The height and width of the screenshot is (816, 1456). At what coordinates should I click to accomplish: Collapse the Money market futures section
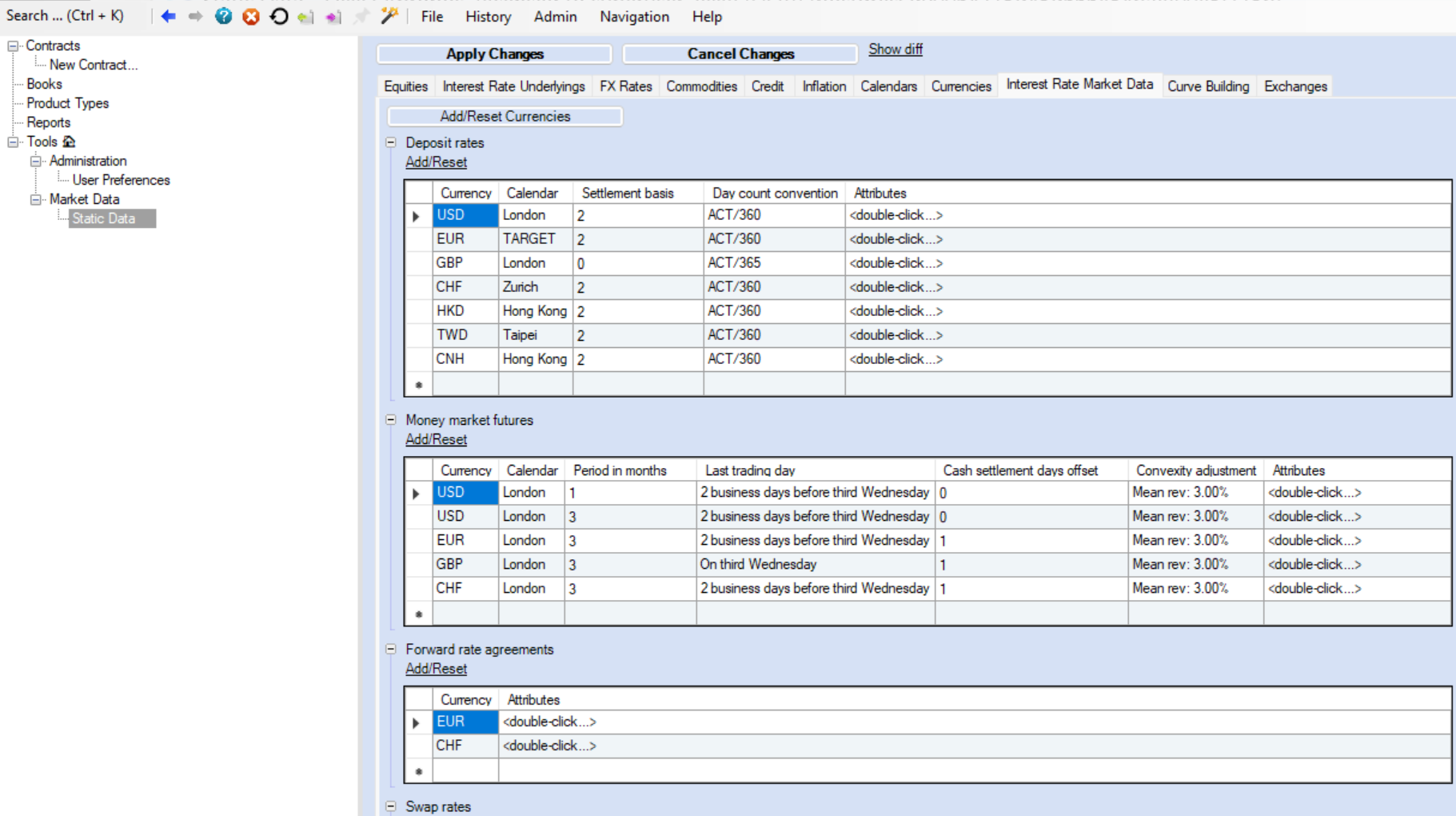click(391, 419)
